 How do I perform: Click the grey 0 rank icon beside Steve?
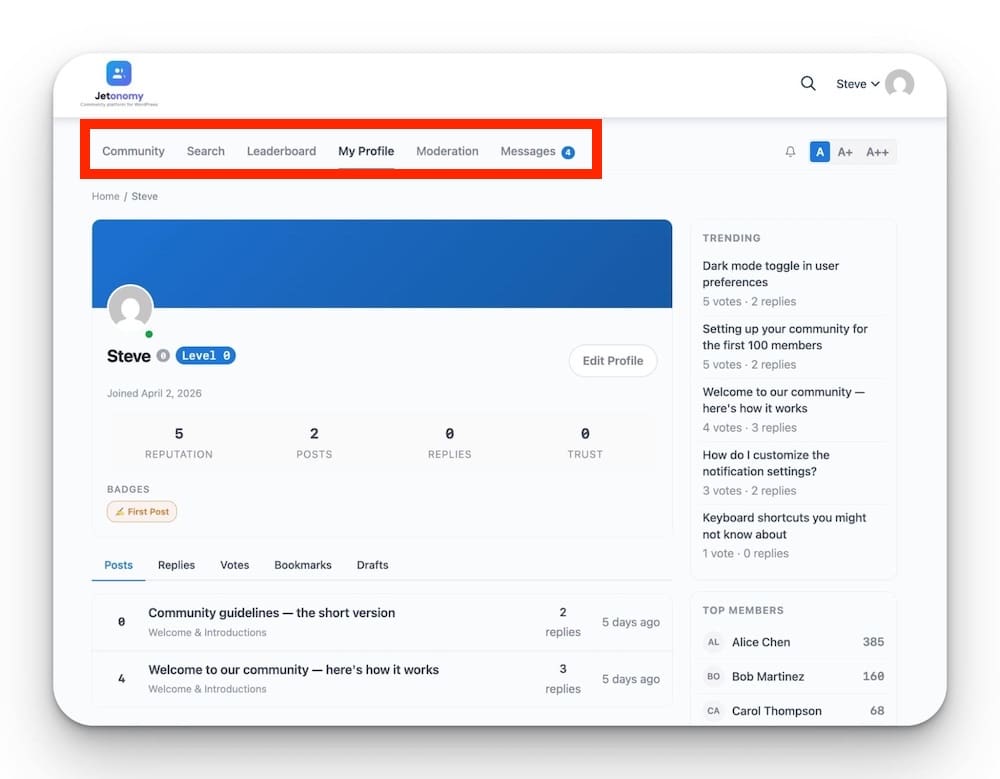(x=163, y=356)
